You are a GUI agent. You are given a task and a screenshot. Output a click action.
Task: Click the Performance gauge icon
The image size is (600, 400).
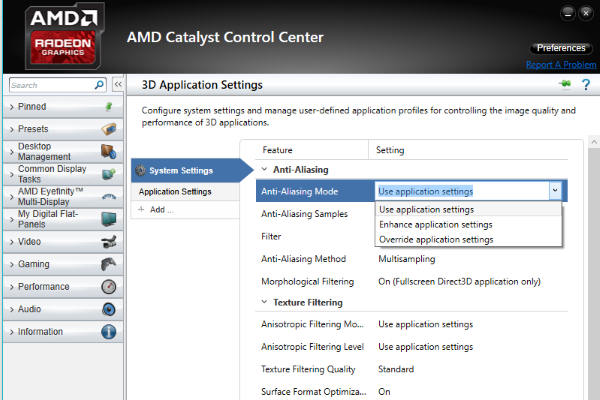tap(109, 287)
